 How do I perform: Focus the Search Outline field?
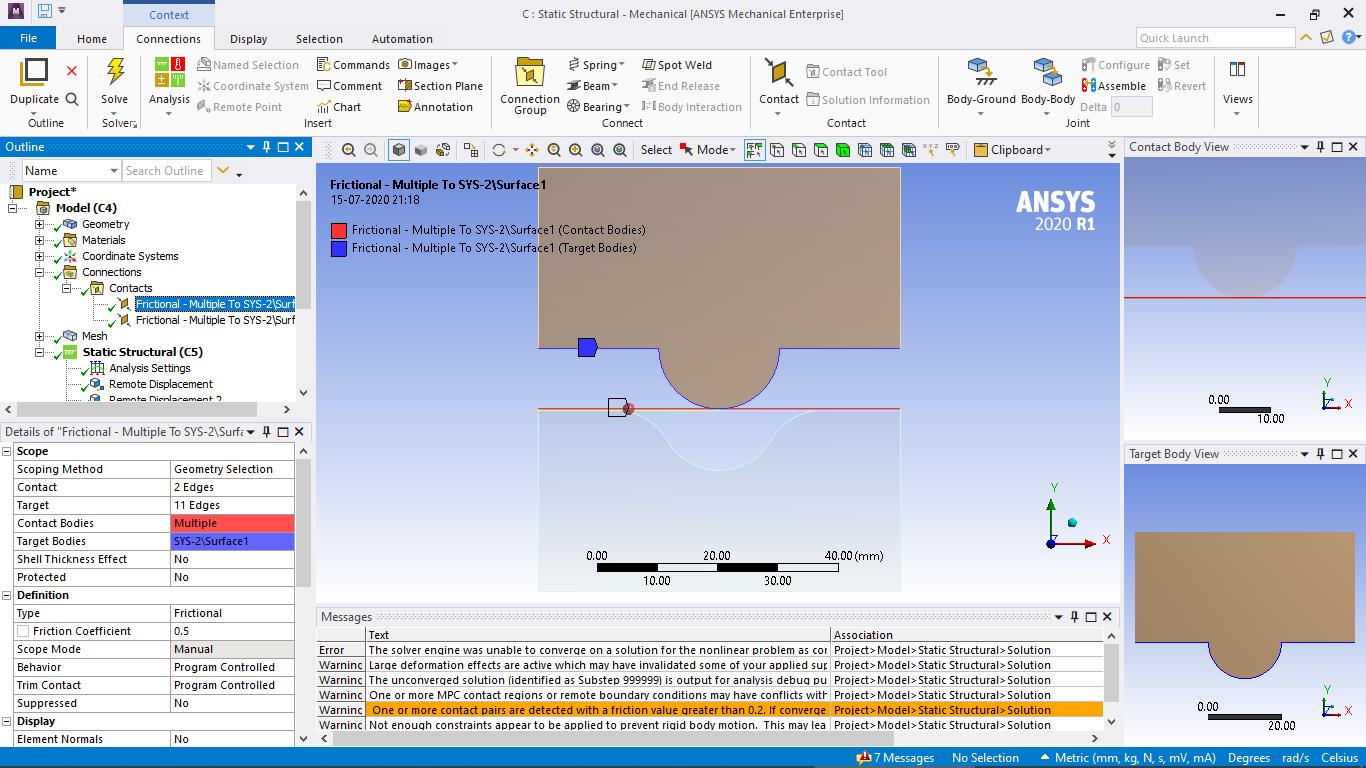pyautogui.click(x=166, y=171)
